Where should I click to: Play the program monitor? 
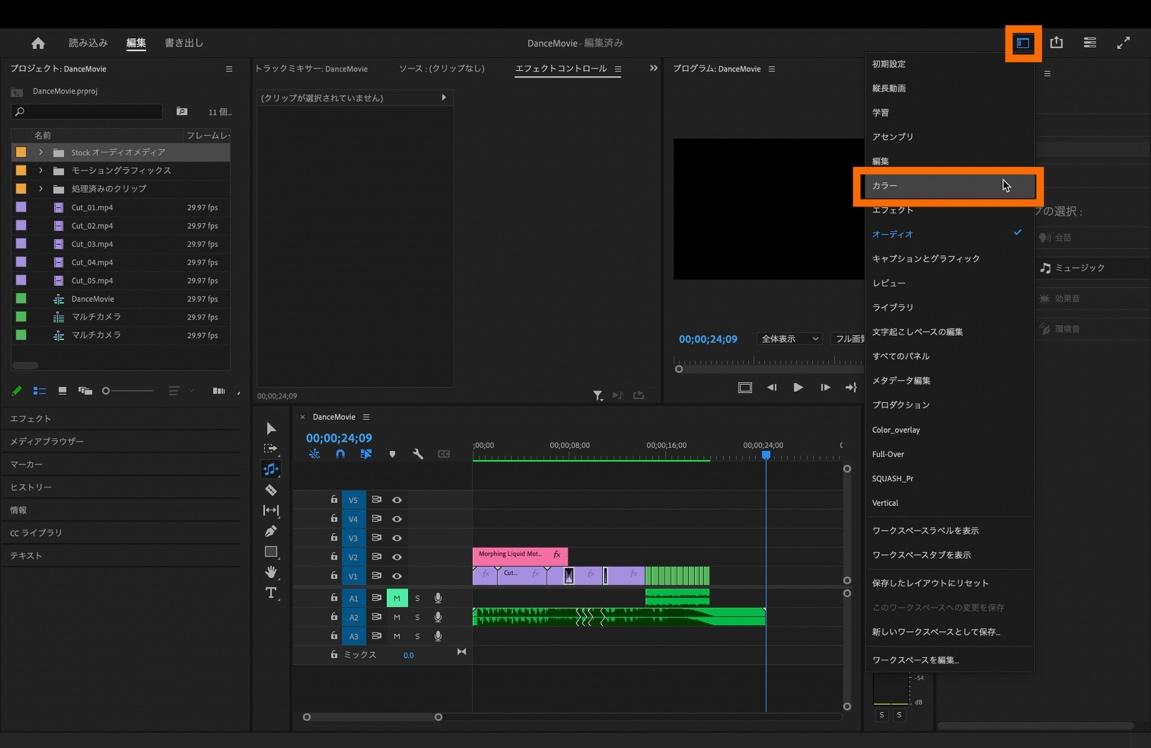tap(798, 388)
